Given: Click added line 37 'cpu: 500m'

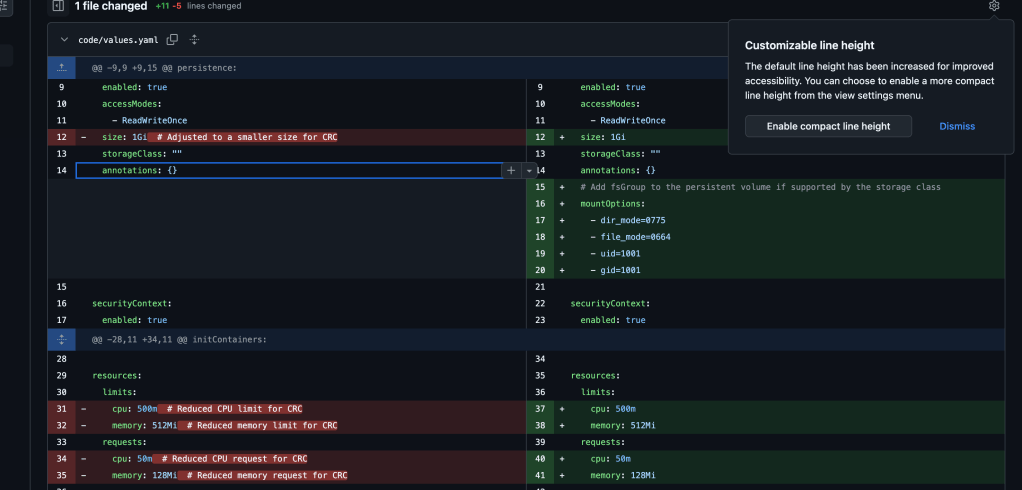Looking at the screenshot, I should point(613,409).
